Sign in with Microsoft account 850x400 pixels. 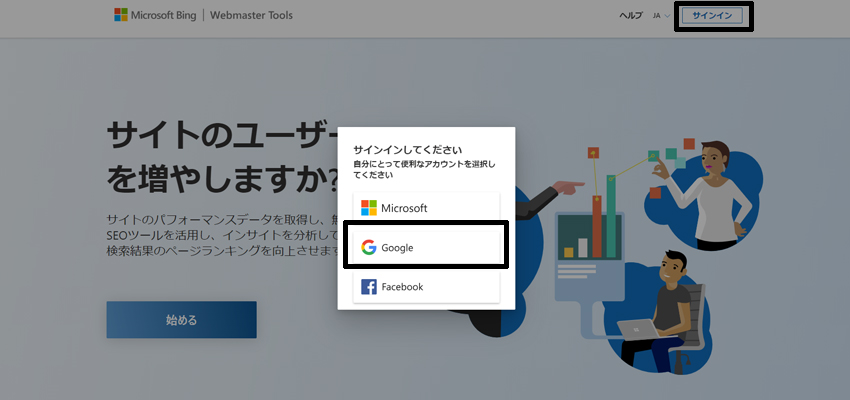tap(426, 208)
